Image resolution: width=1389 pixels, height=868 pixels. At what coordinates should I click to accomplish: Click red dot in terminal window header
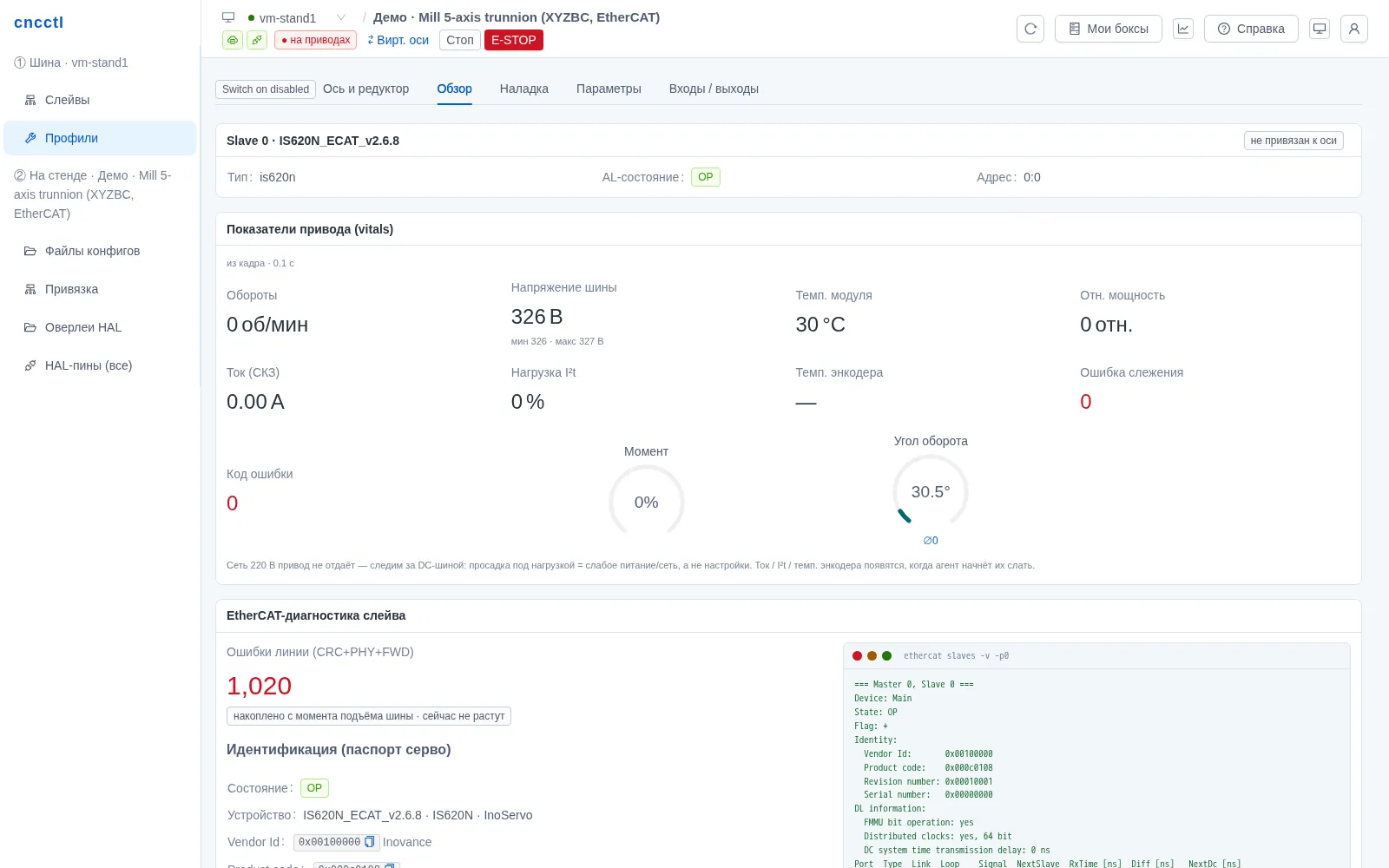pyautogui.click(x=858, y=656)
